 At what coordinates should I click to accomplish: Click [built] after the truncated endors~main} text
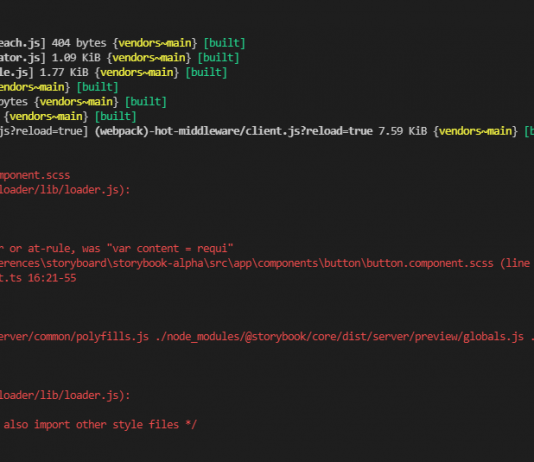tap(97, 87)
